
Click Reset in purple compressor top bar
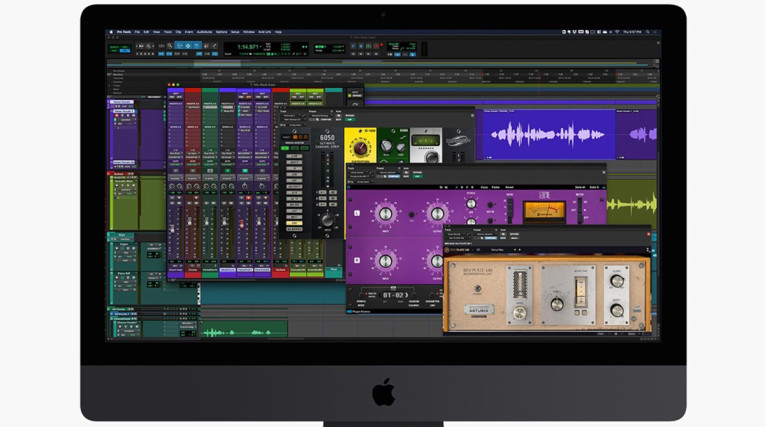point(509,187)
